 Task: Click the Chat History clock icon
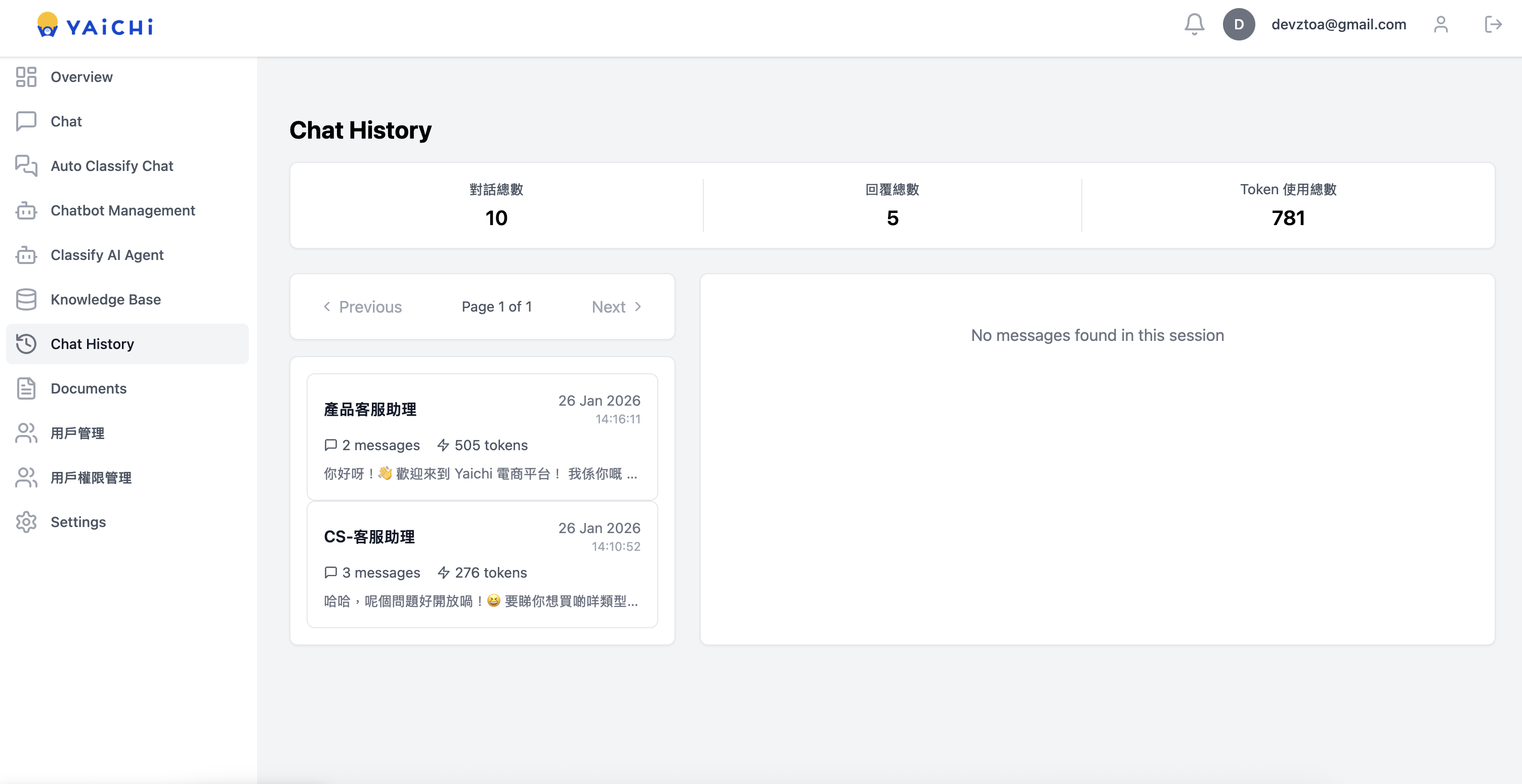pyautogui.click(x=26, y=344)
